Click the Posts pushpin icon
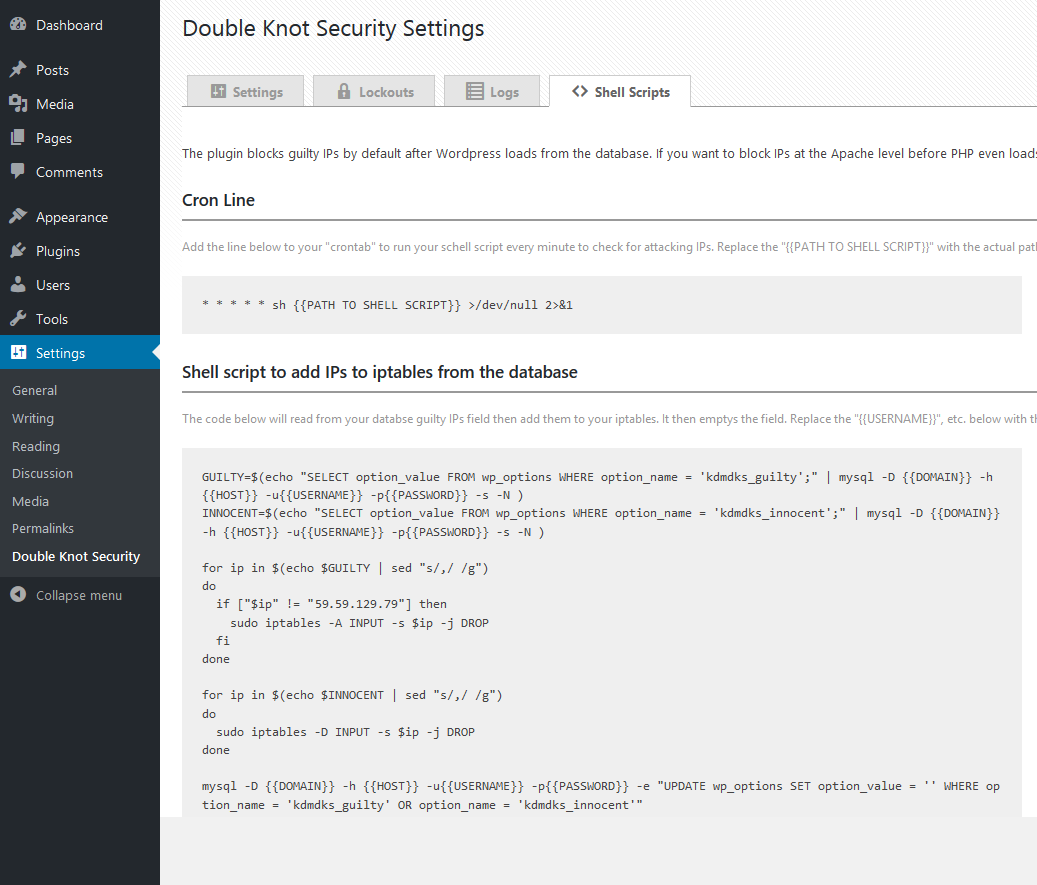 pyautogui.click(x=18, y=70)
